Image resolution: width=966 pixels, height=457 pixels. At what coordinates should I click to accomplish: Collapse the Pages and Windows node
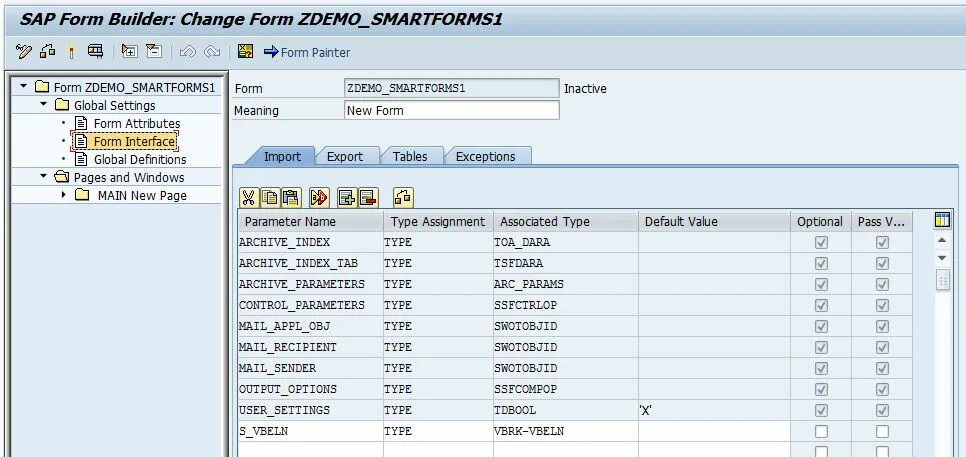coord(43,176)
